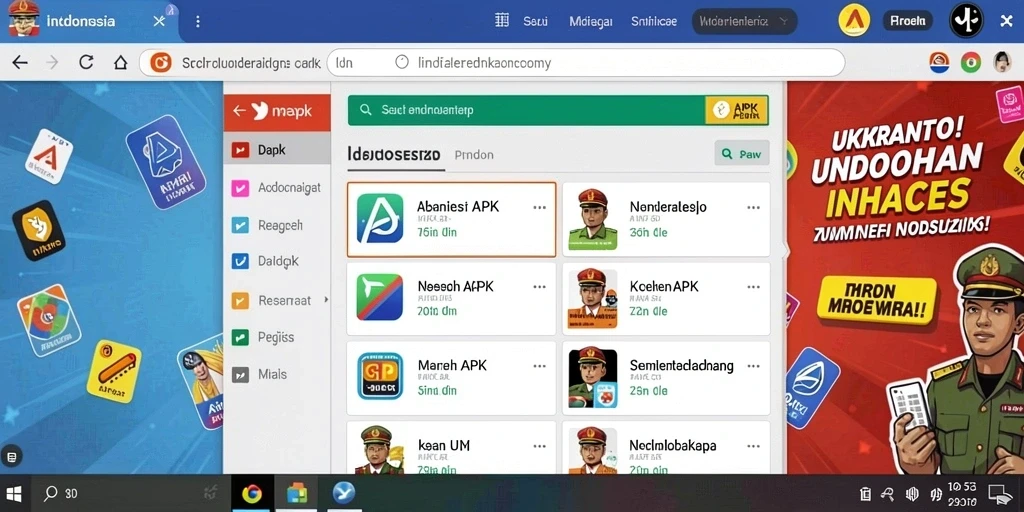Open the Neclmlobakapa app icon
The width and height of the screenshot is (1024, 512).
pyautogui.click(x=592, y=450)
